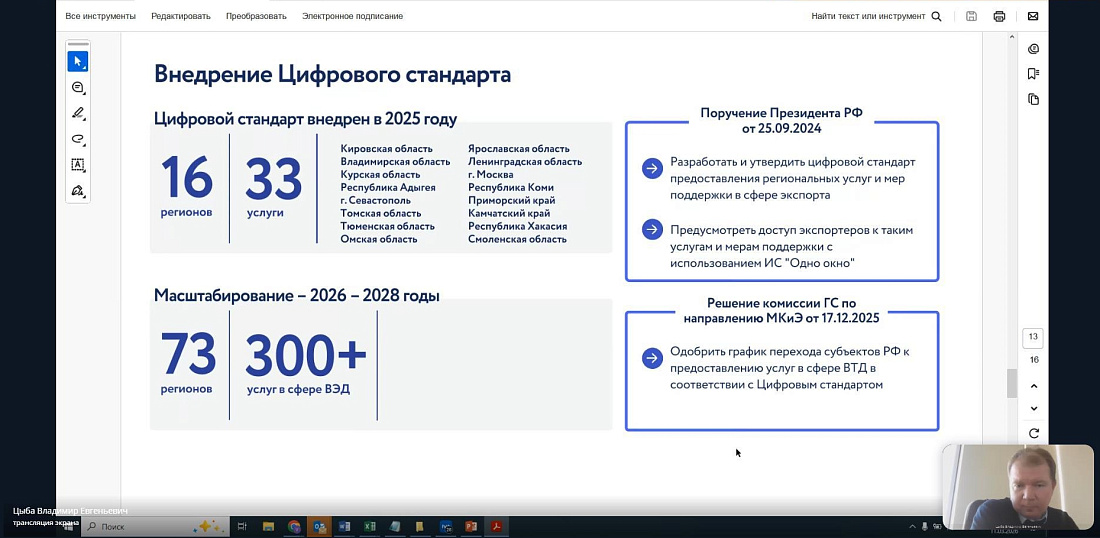Click the current page number box 13

1034,337
